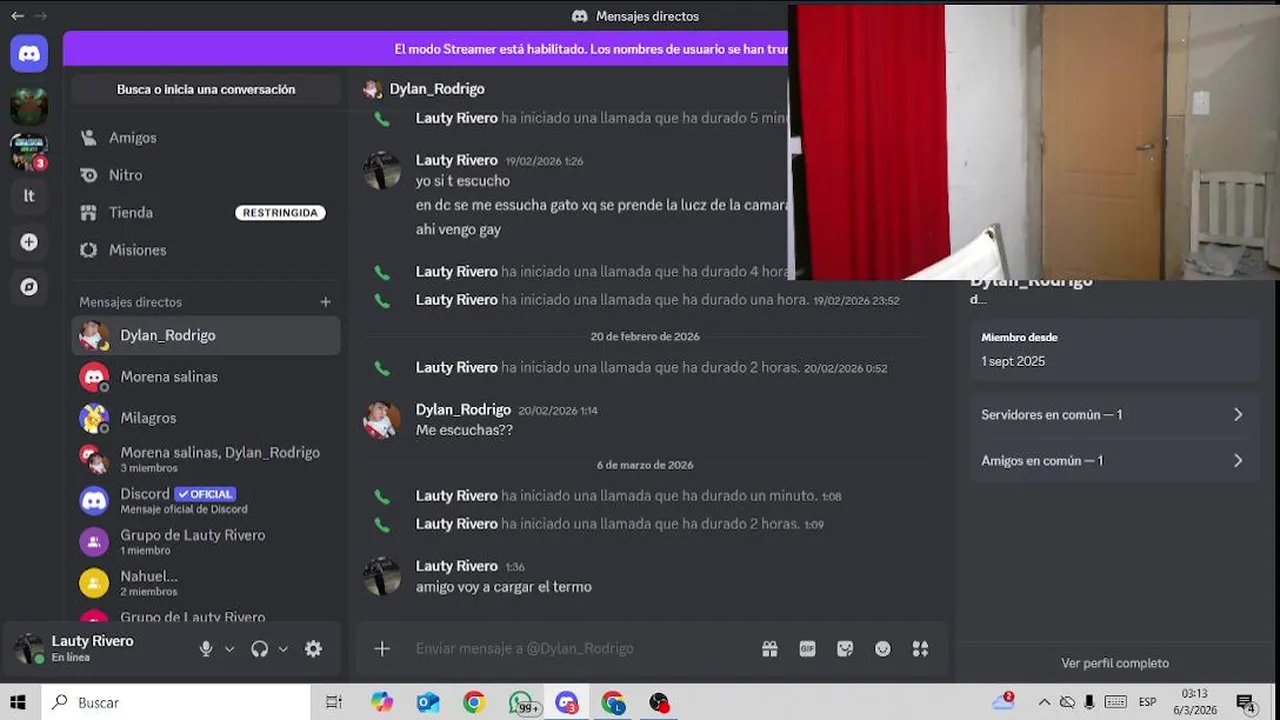Screen dimensions: 1280x720
Task: Open Discord official message conversation
Action: click(206, 500)
